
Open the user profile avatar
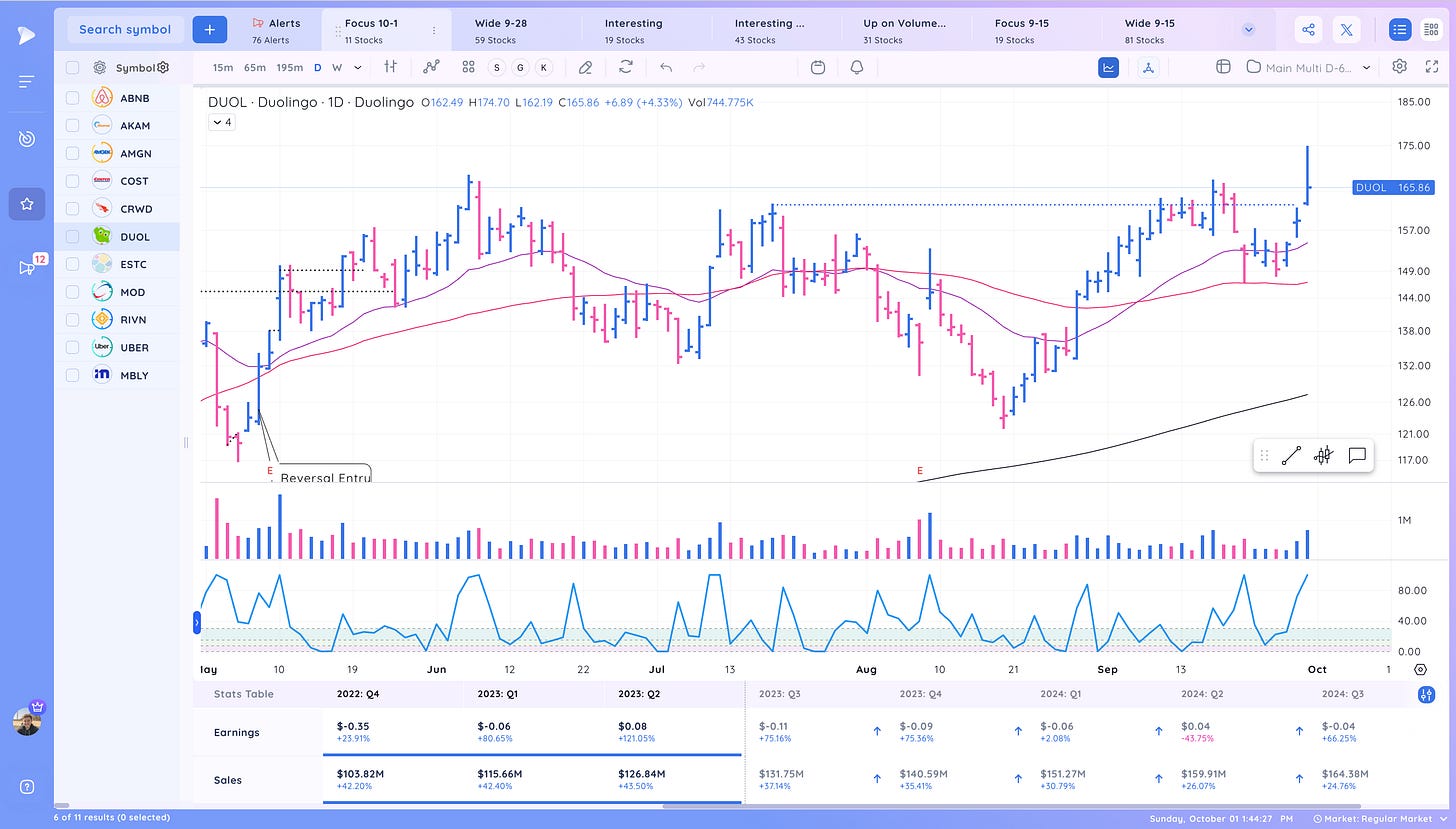tap(27, 721)
